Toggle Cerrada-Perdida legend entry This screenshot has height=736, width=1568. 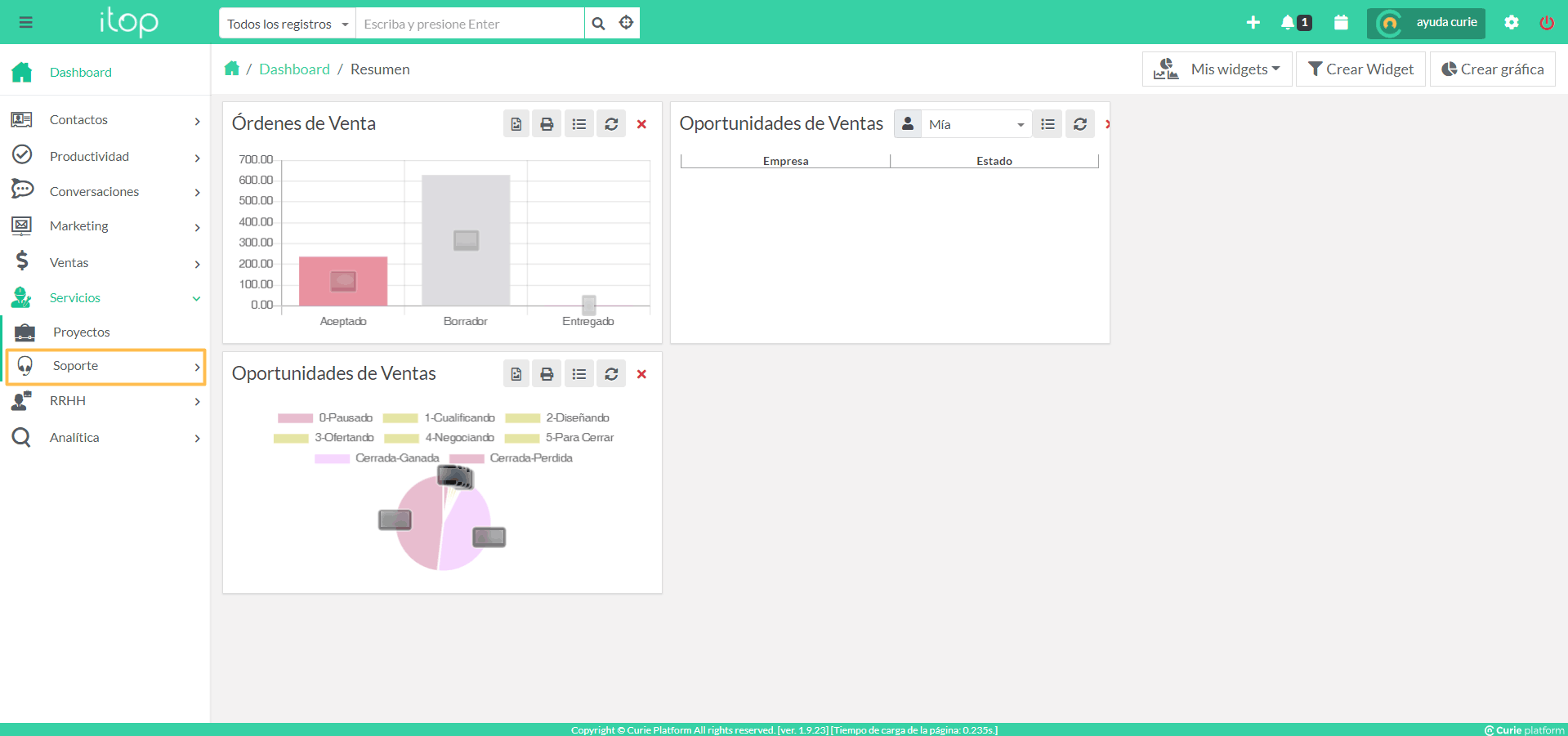[x=511, y=458]
